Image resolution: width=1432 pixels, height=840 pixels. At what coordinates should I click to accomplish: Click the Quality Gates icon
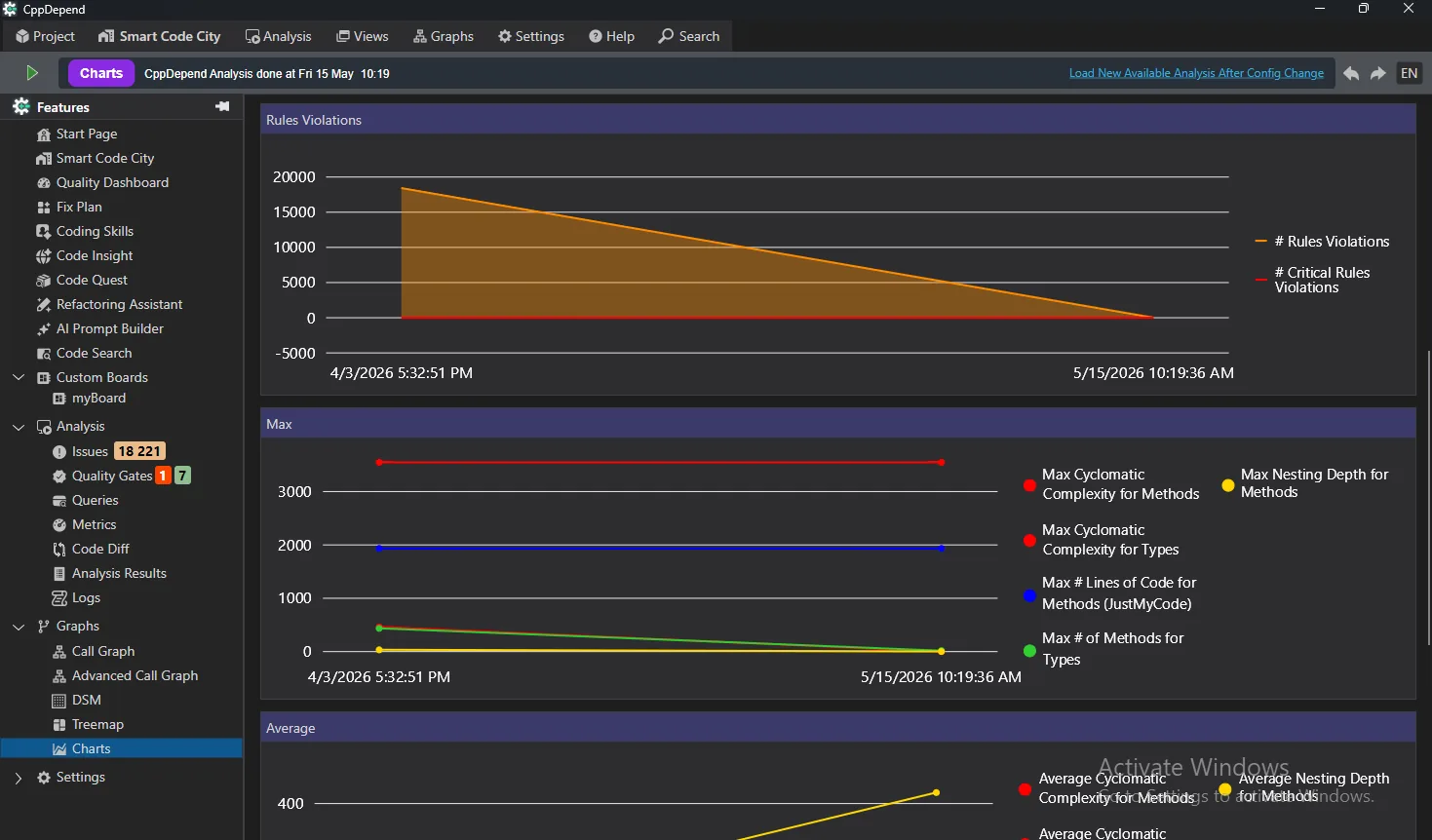coord(59,476)
